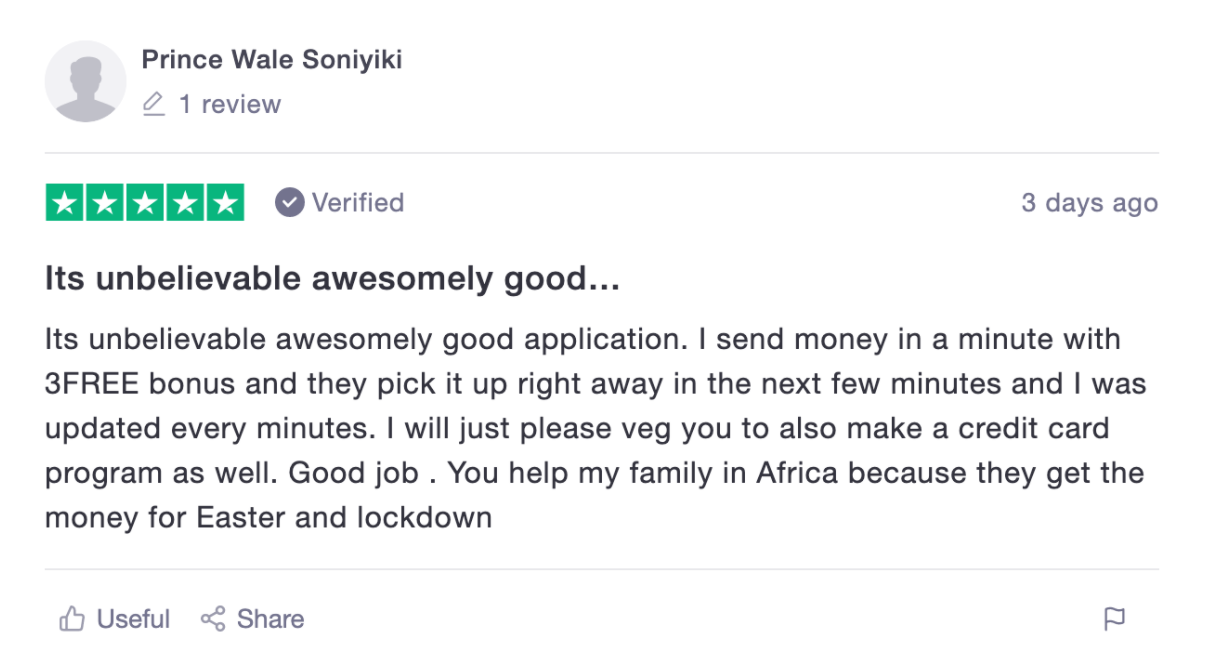The image size is (1206, 668).
Task: Click the Verified checkmark badge icon
Action: tap(290, 203)
